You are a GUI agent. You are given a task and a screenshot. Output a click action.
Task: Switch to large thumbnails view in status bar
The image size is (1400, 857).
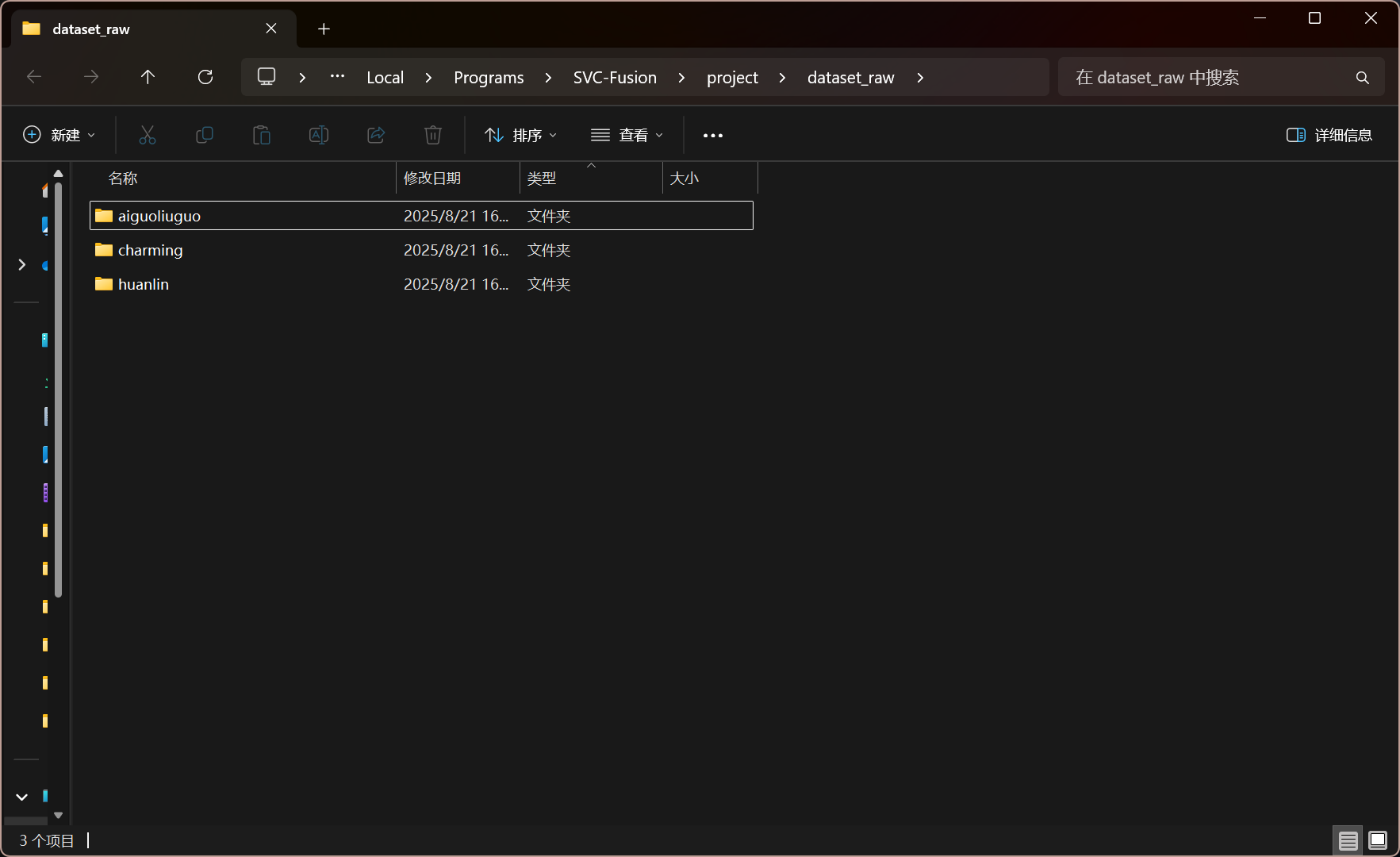1378,840
